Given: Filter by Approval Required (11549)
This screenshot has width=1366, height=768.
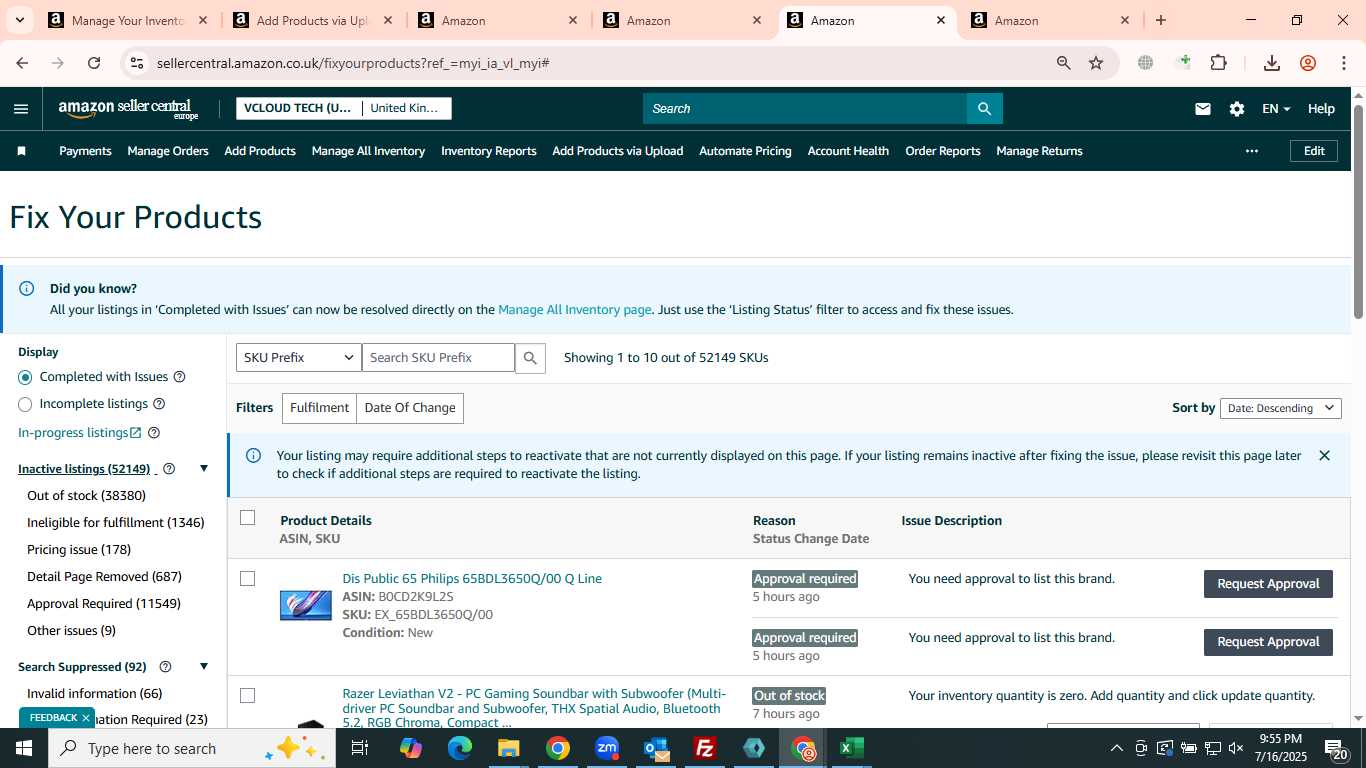Looking at the screenshot, I should coord(104,604).
